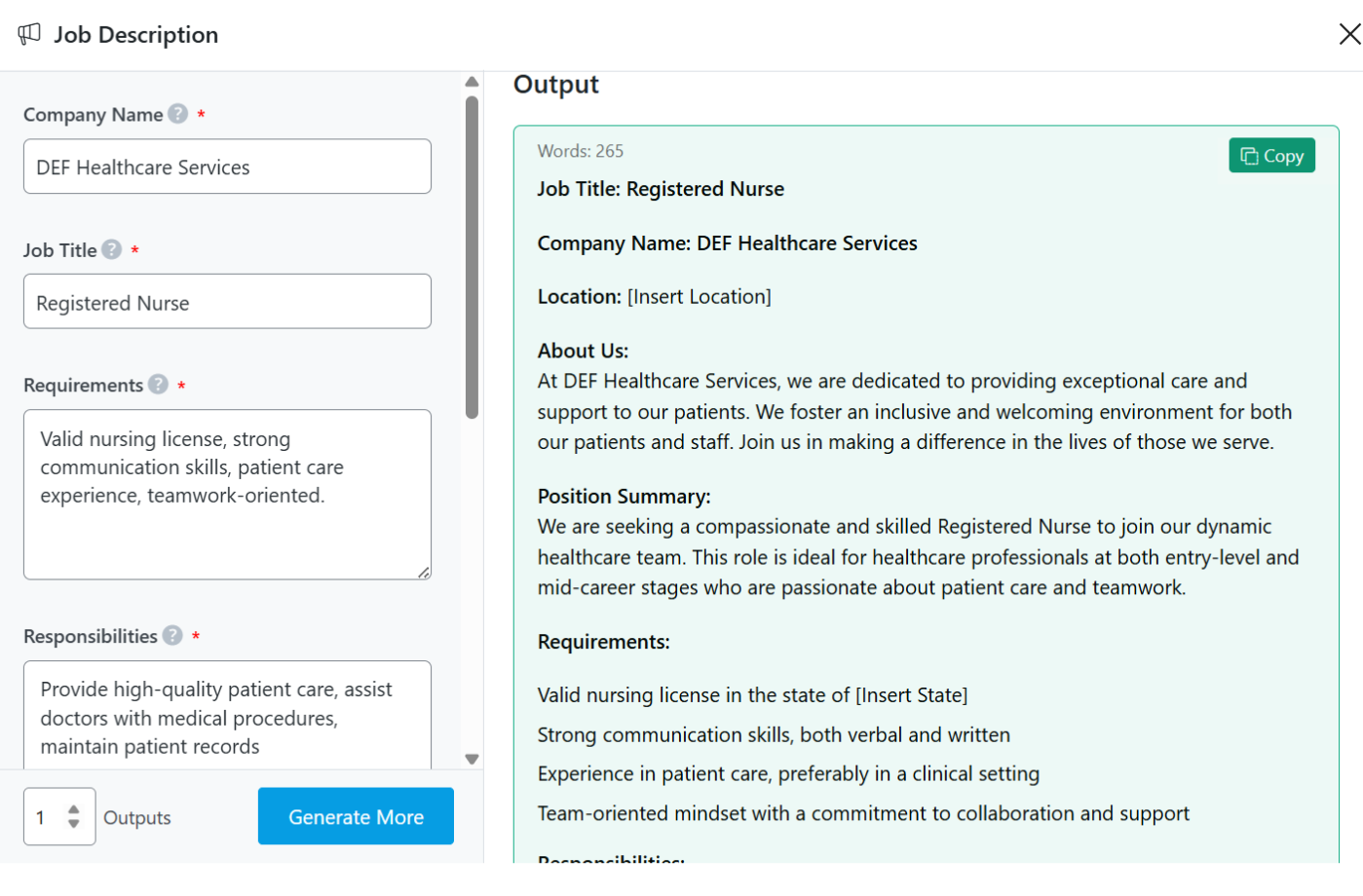Increase the Outputs count stepper
The width and height of the screenshot is (1363, 896).
tap(74, 808)
